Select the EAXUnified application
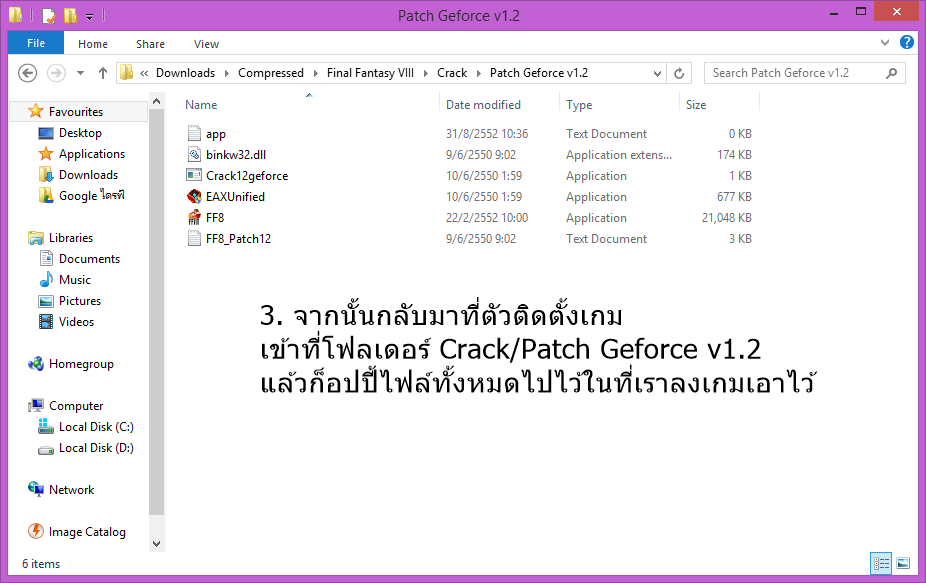 (x=235, y=197)
